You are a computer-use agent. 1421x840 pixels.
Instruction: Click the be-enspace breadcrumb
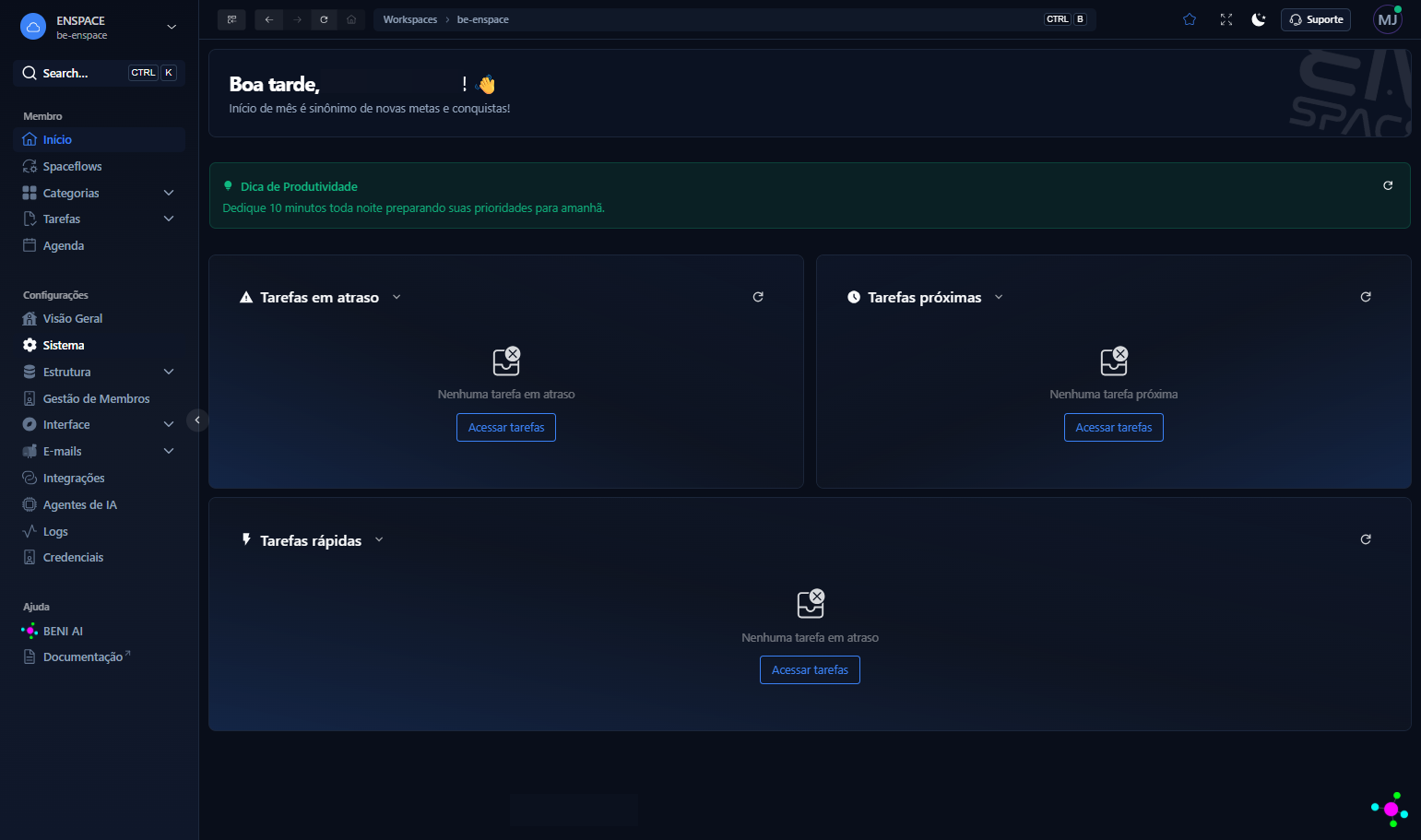(x=483, y=19)
